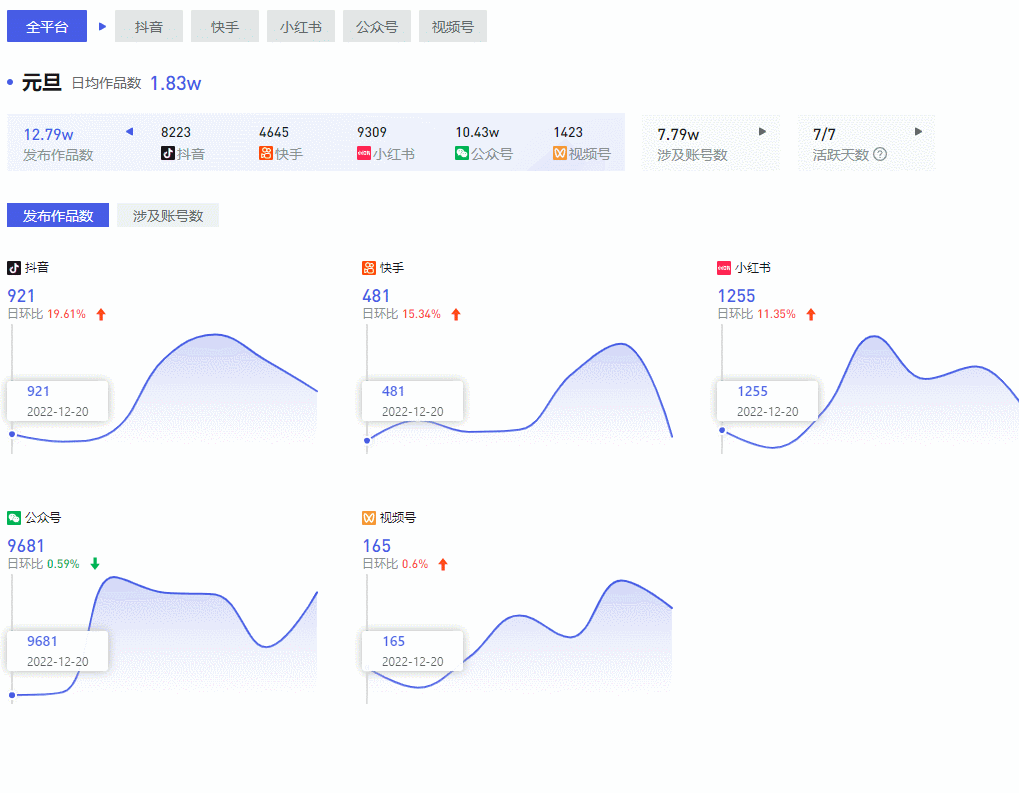
Task: Switch to the 快手 platform tab
Action: (225, 27)
